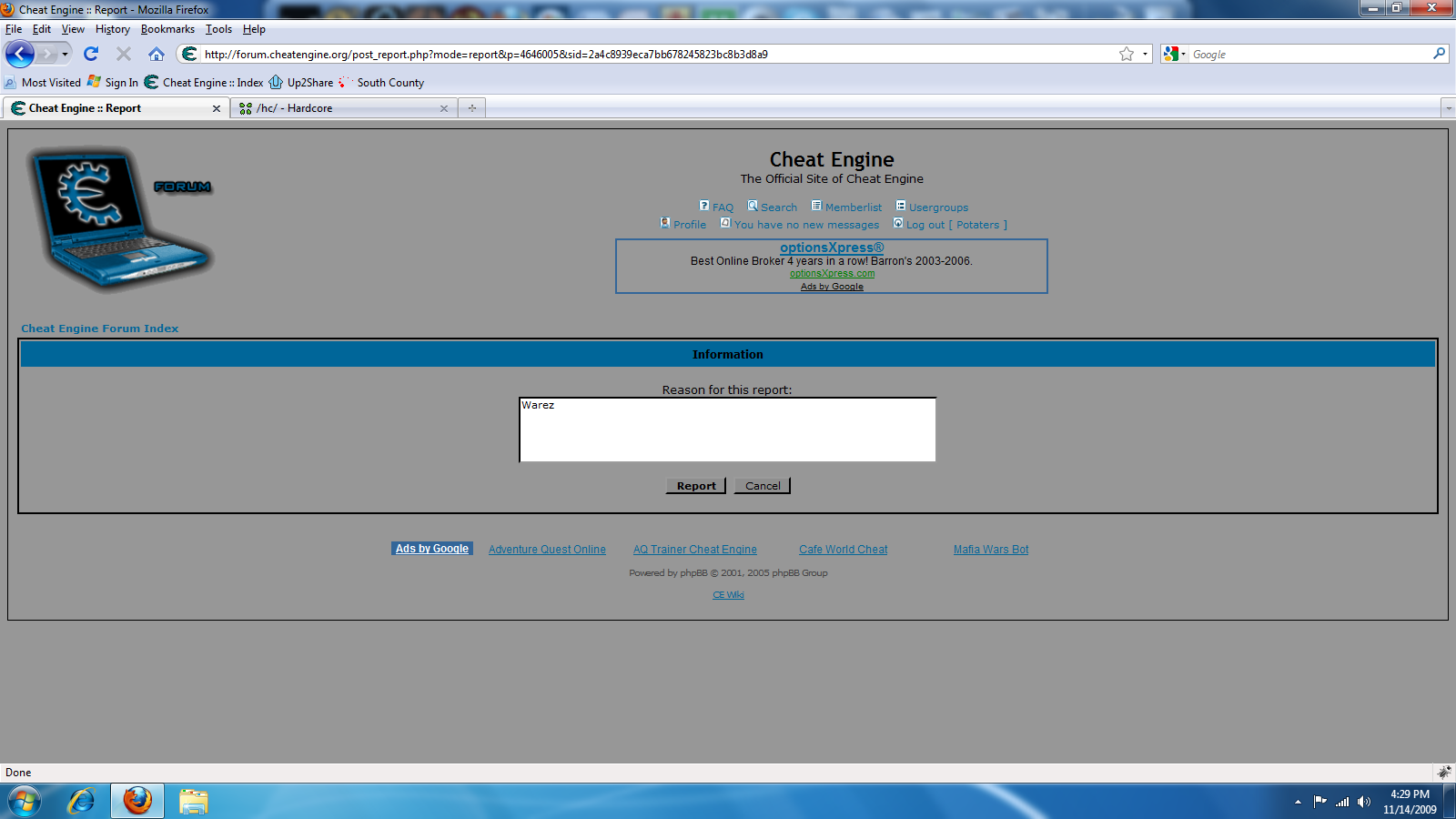Click the Cheat Engine forum laptop logo
This screenshot has width=1456, height=819.
120,219
